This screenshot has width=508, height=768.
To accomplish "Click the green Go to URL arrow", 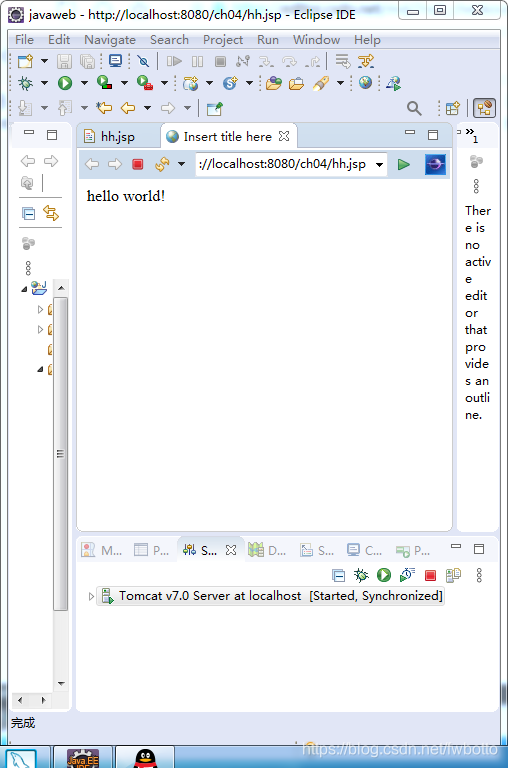I will [404, 164].
